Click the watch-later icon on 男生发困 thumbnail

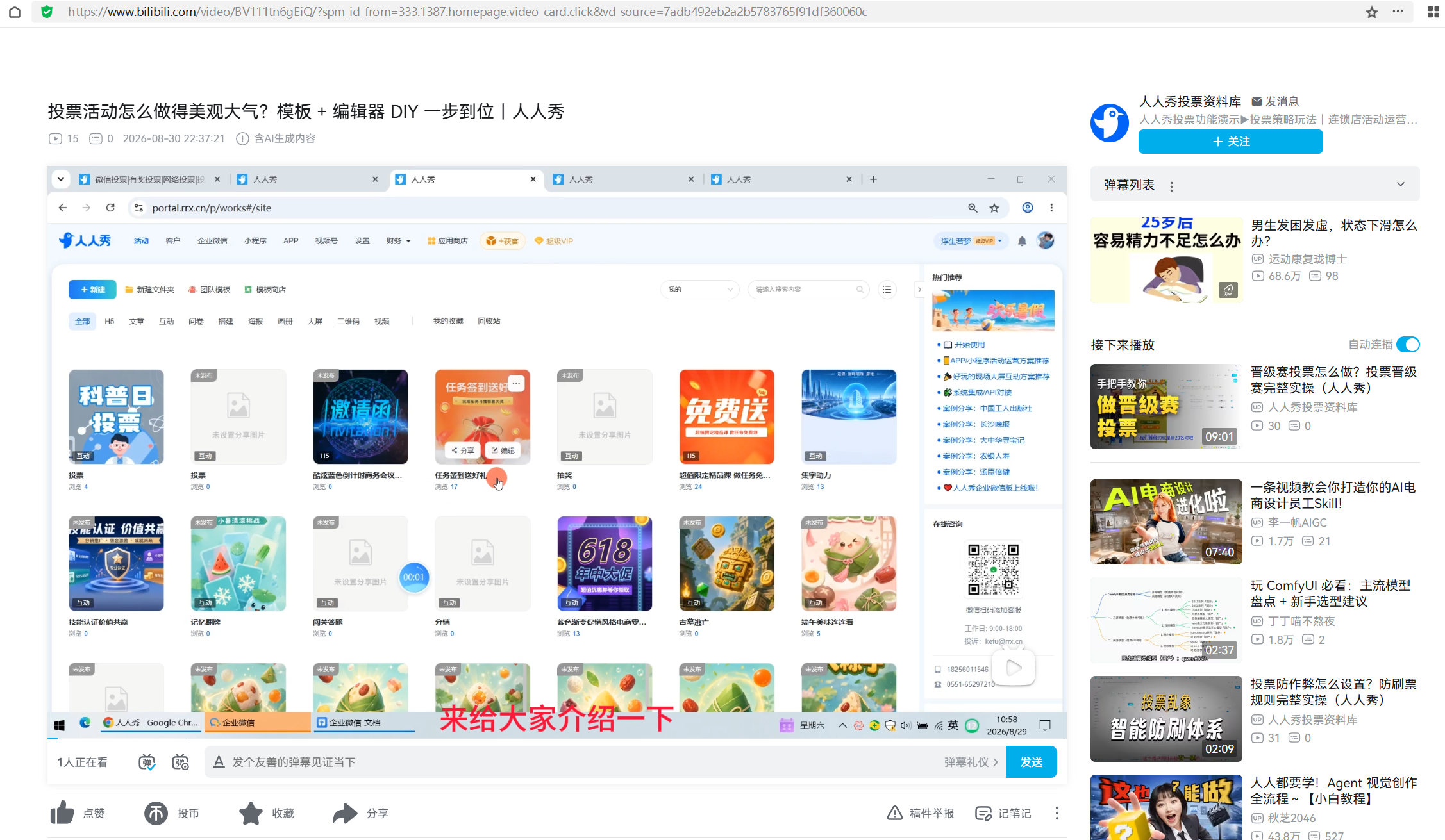(x=1228, y=290)
